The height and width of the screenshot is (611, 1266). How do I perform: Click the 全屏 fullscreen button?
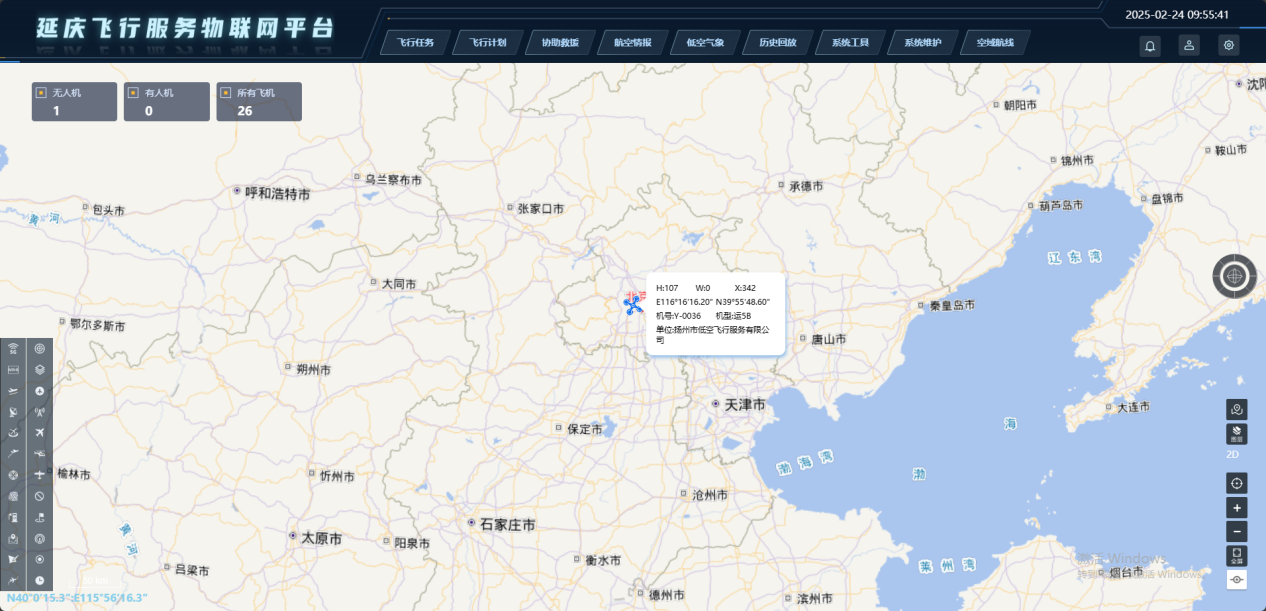(x=1237, y=556)
